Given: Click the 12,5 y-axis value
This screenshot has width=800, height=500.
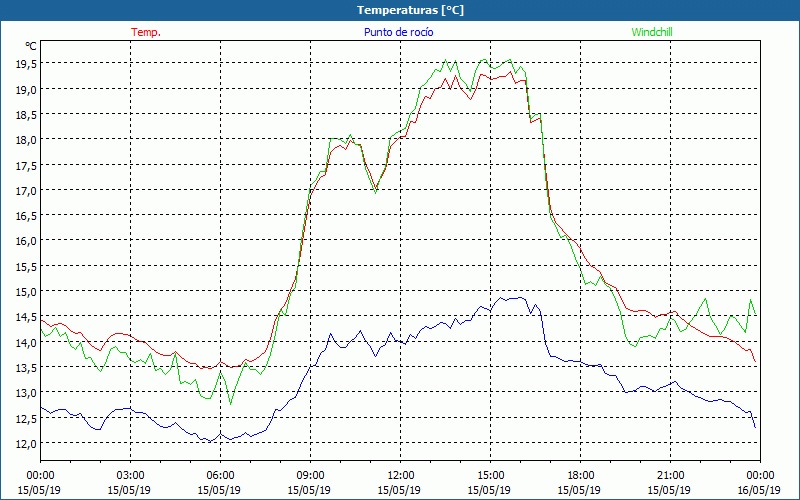Looking at the screenshot, I should tap(27, 418).
